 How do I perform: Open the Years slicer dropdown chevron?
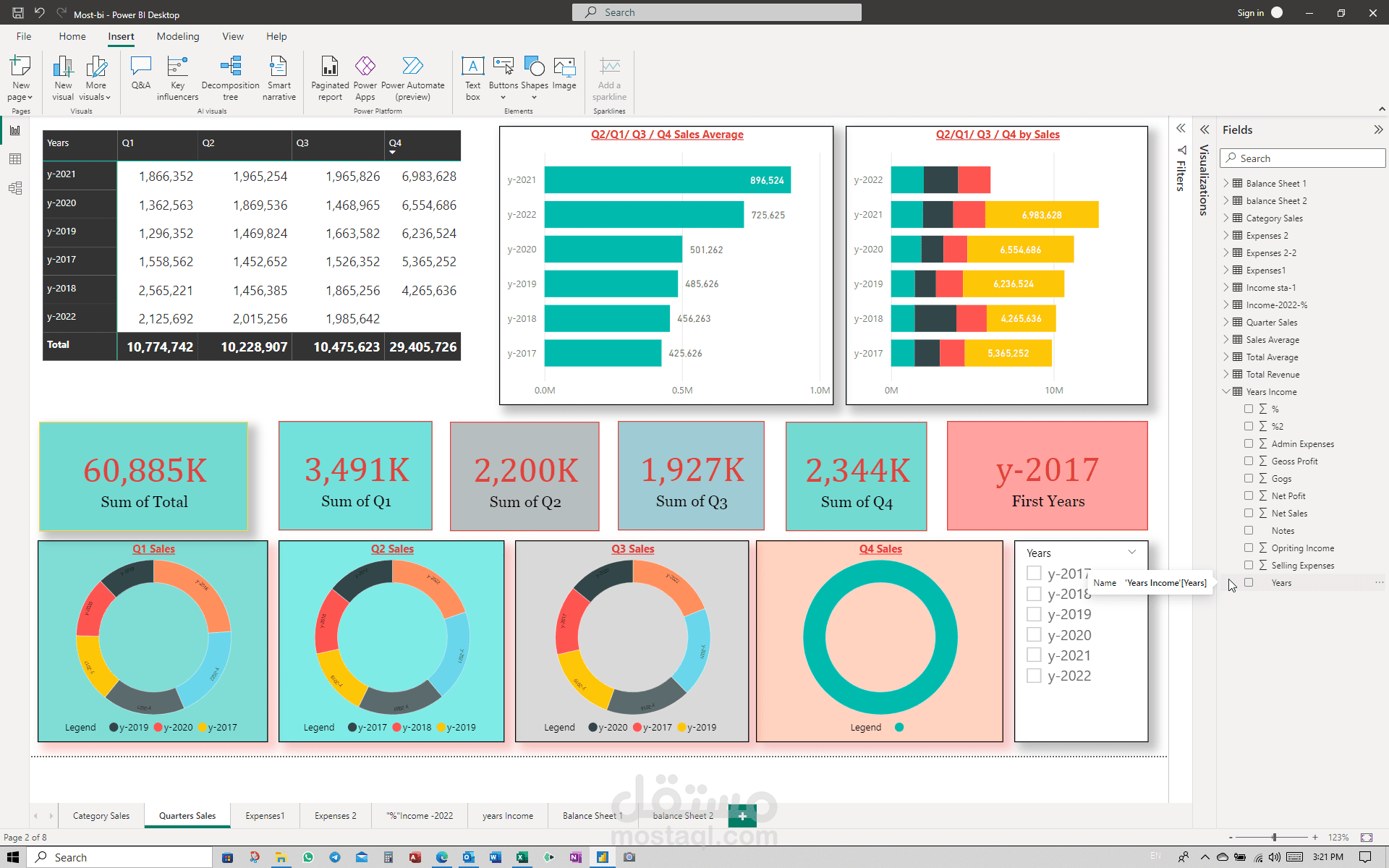click(1131, 552)
